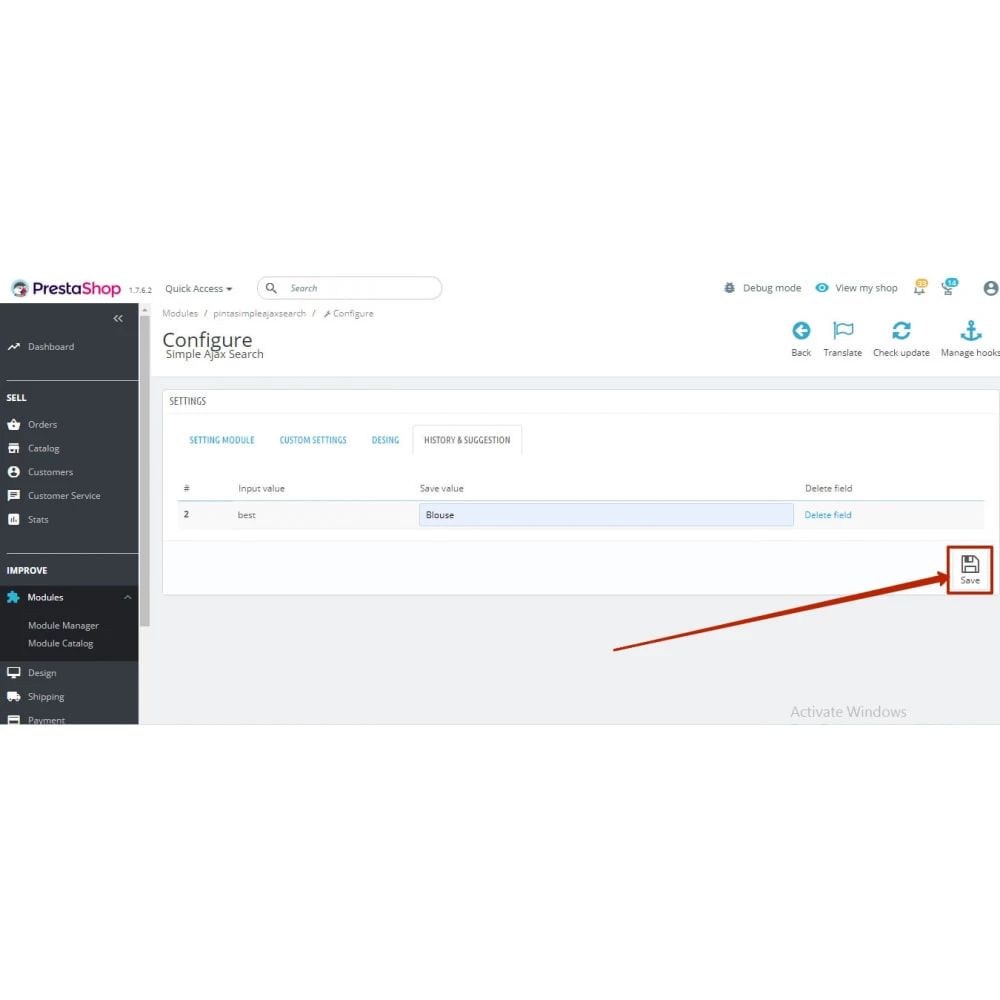Click the Save value field containing Blouse

pyautogui.click(x=606, y=515)
